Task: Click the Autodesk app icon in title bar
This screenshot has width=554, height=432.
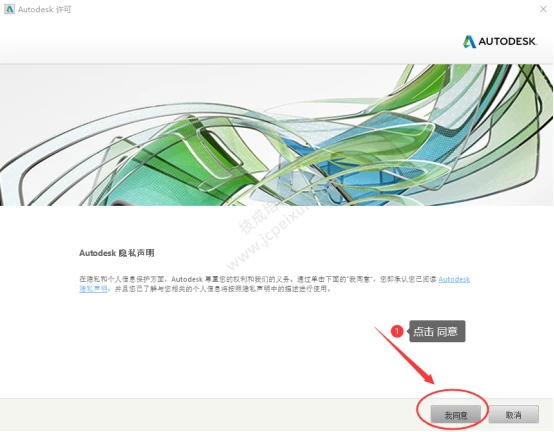Action: point(10,9)
